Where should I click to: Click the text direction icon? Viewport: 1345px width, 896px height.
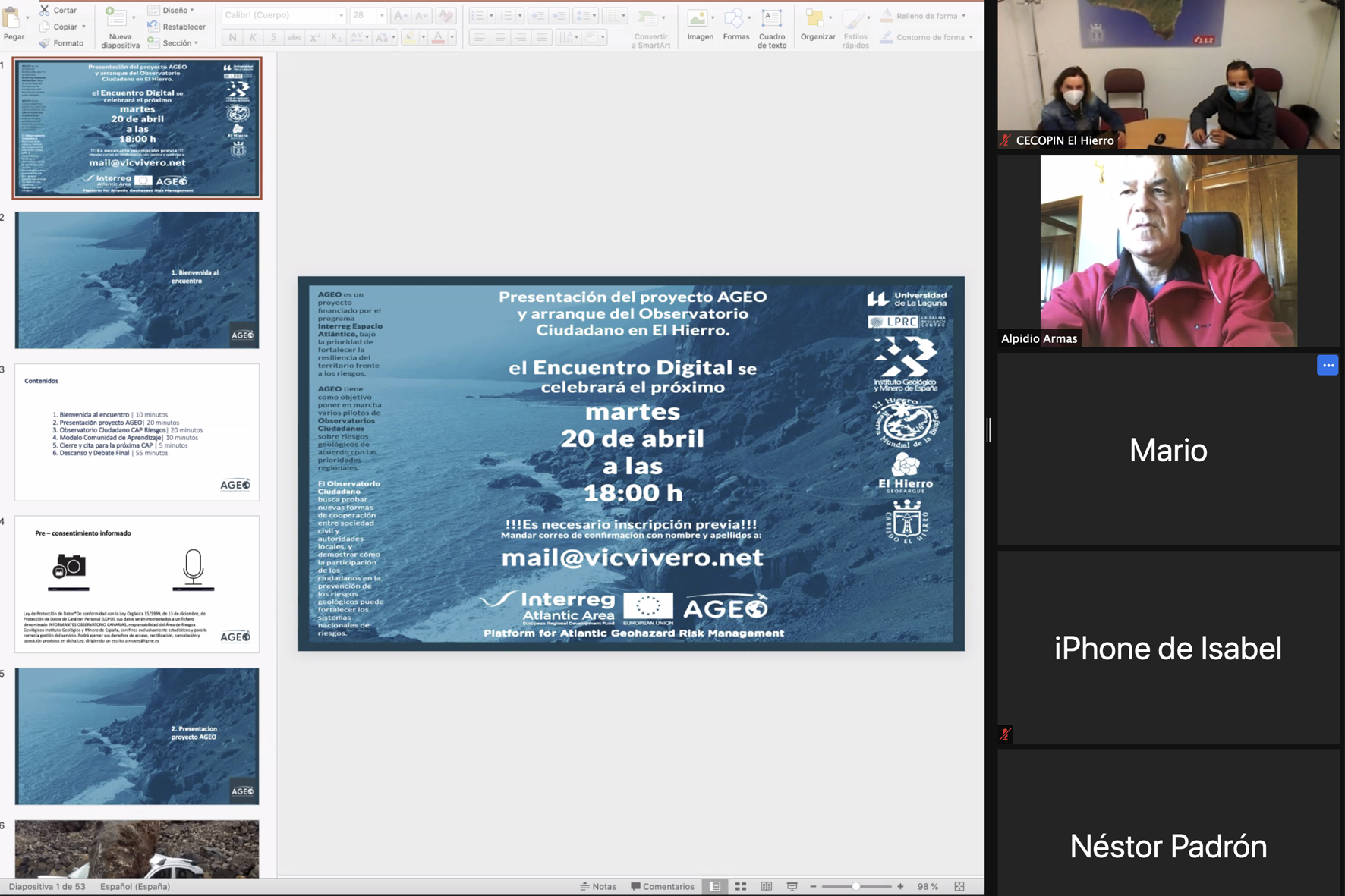566,37
